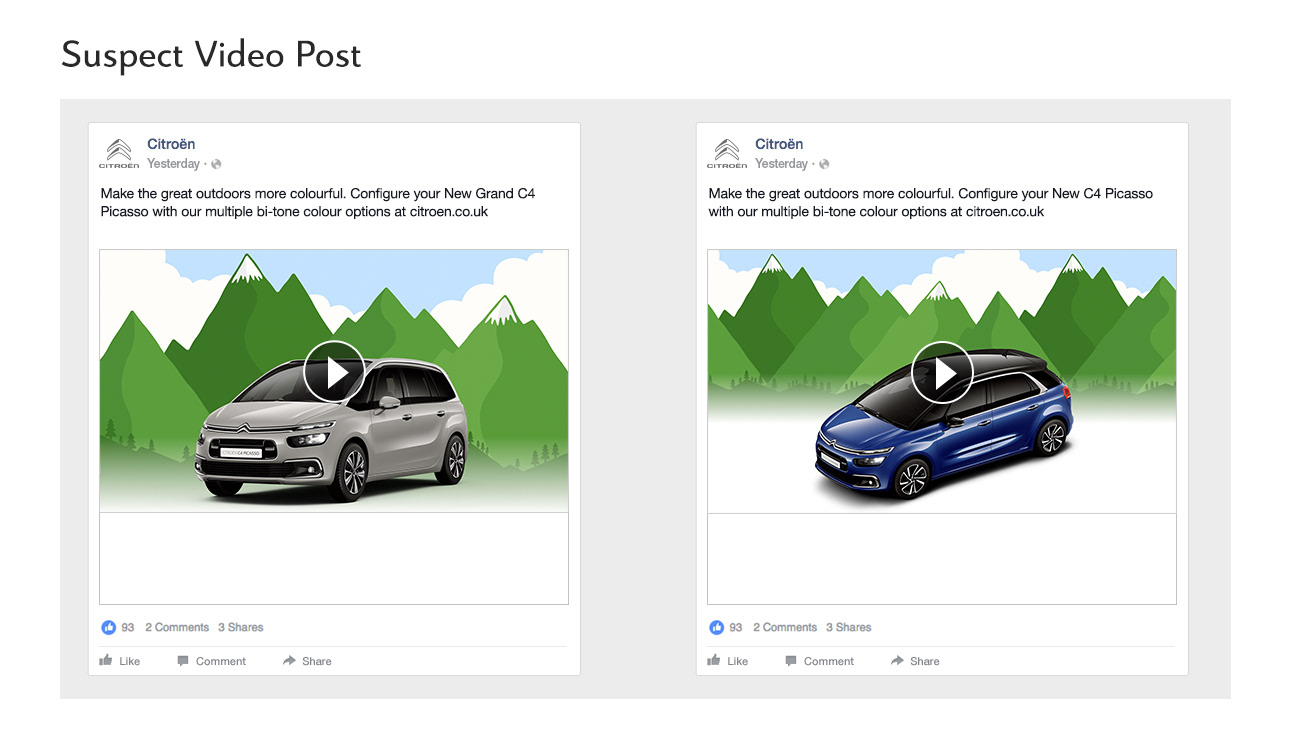Image resolution: width=1300 pixels, height=750 pixels.
Task: Open Citroën page name in Grand C4 post
Action: (171, 144)
